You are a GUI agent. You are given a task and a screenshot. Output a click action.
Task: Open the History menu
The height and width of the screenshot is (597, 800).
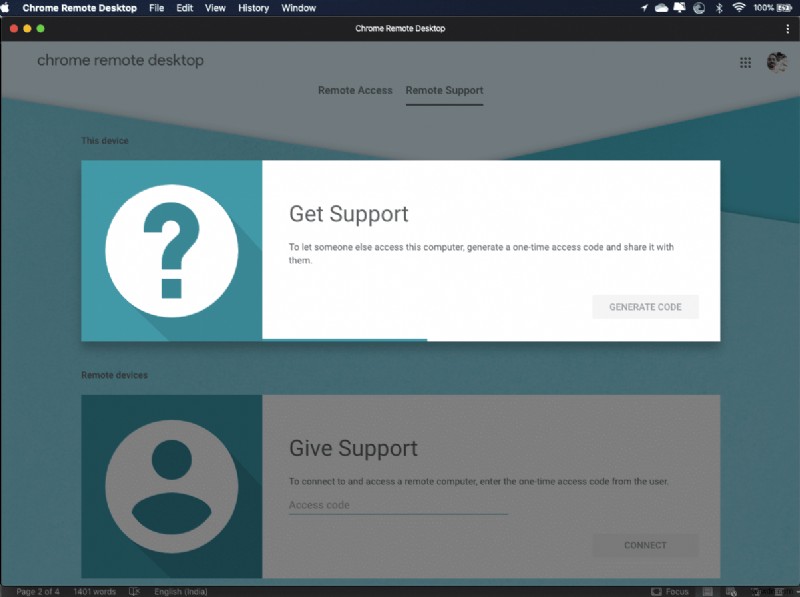pos(254,8)
